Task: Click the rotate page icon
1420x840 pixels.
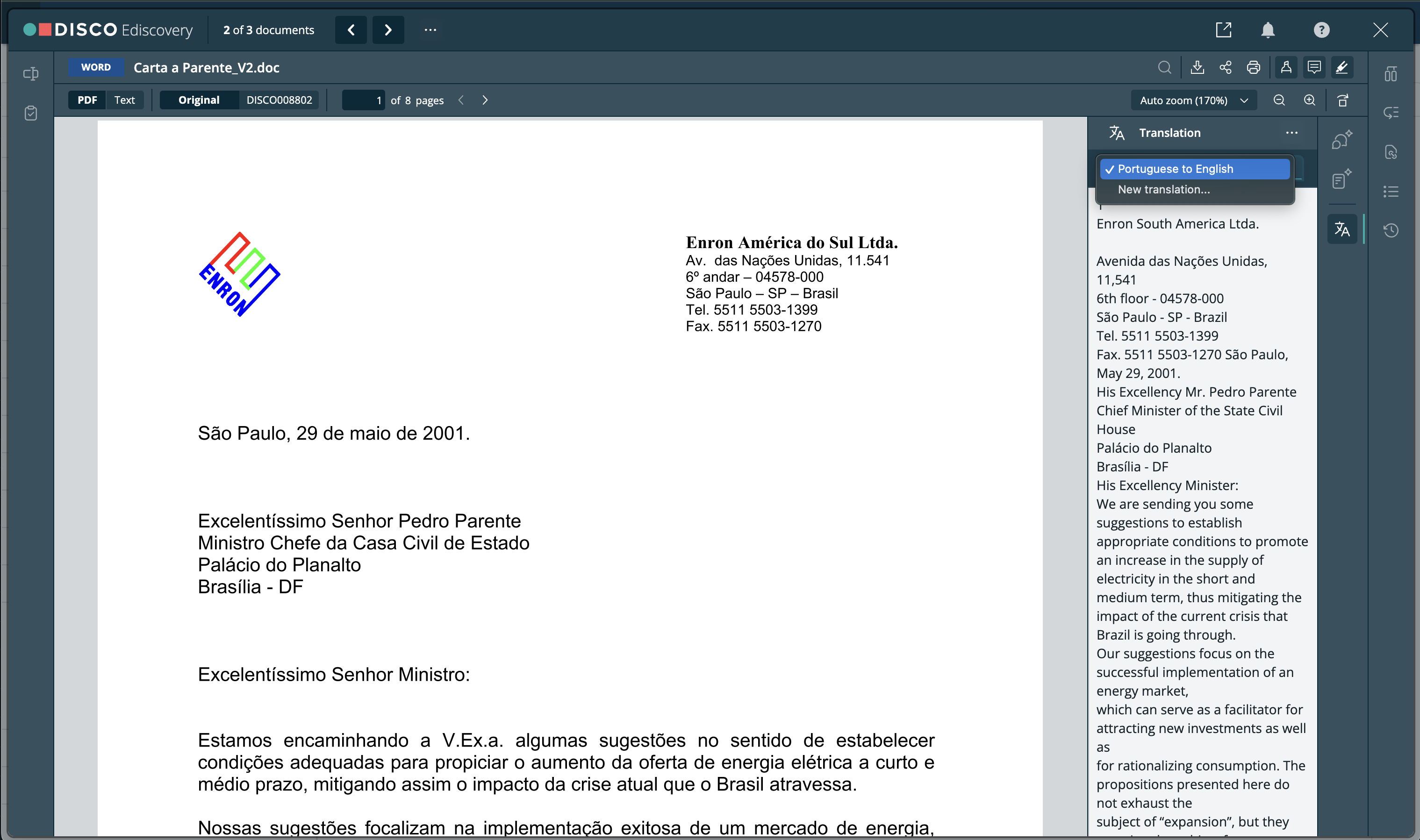Action: [1342, 100]
